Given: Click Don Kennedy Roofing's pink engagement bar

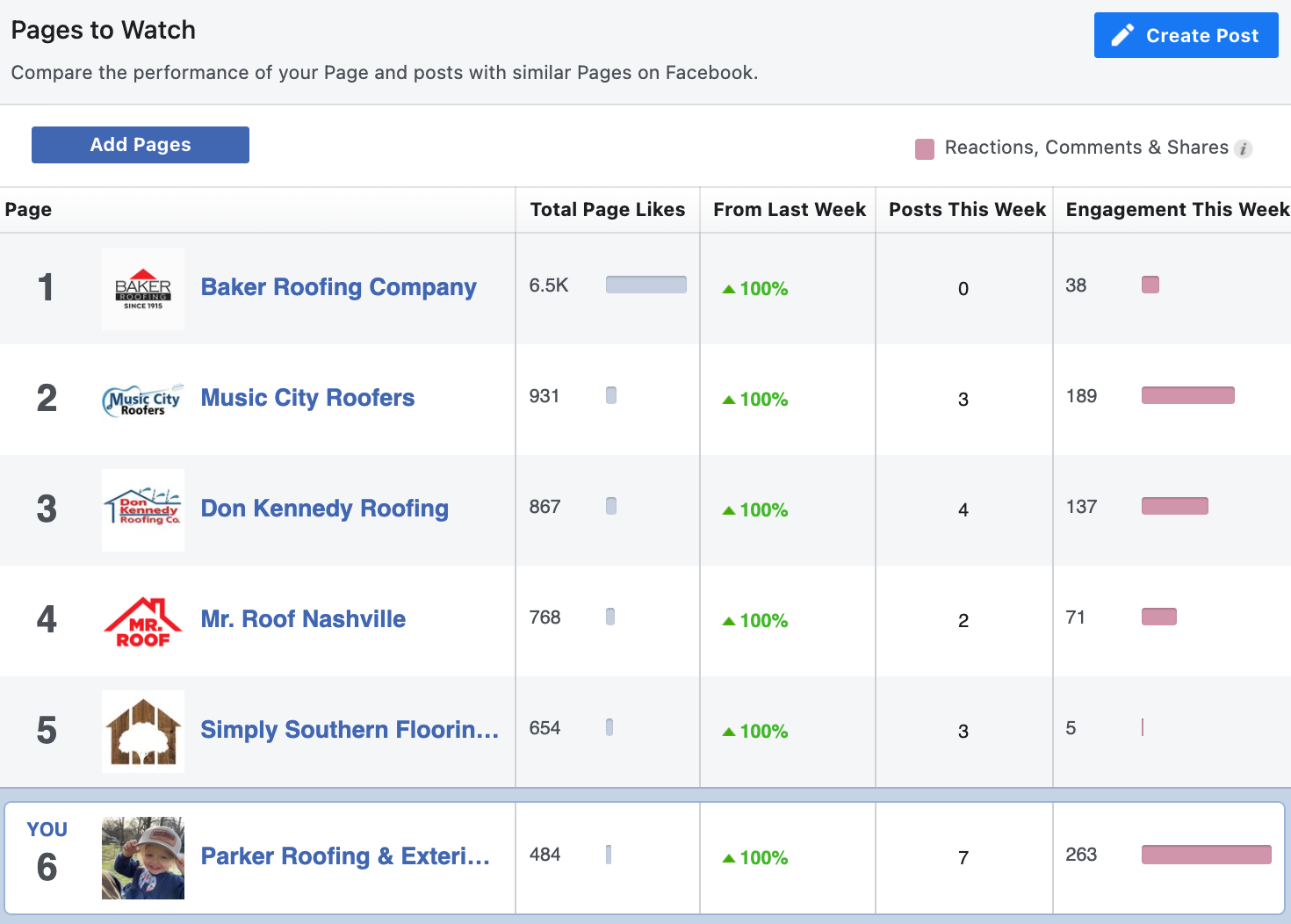Looking at the screenshot, I should [x=1175, y=506].
